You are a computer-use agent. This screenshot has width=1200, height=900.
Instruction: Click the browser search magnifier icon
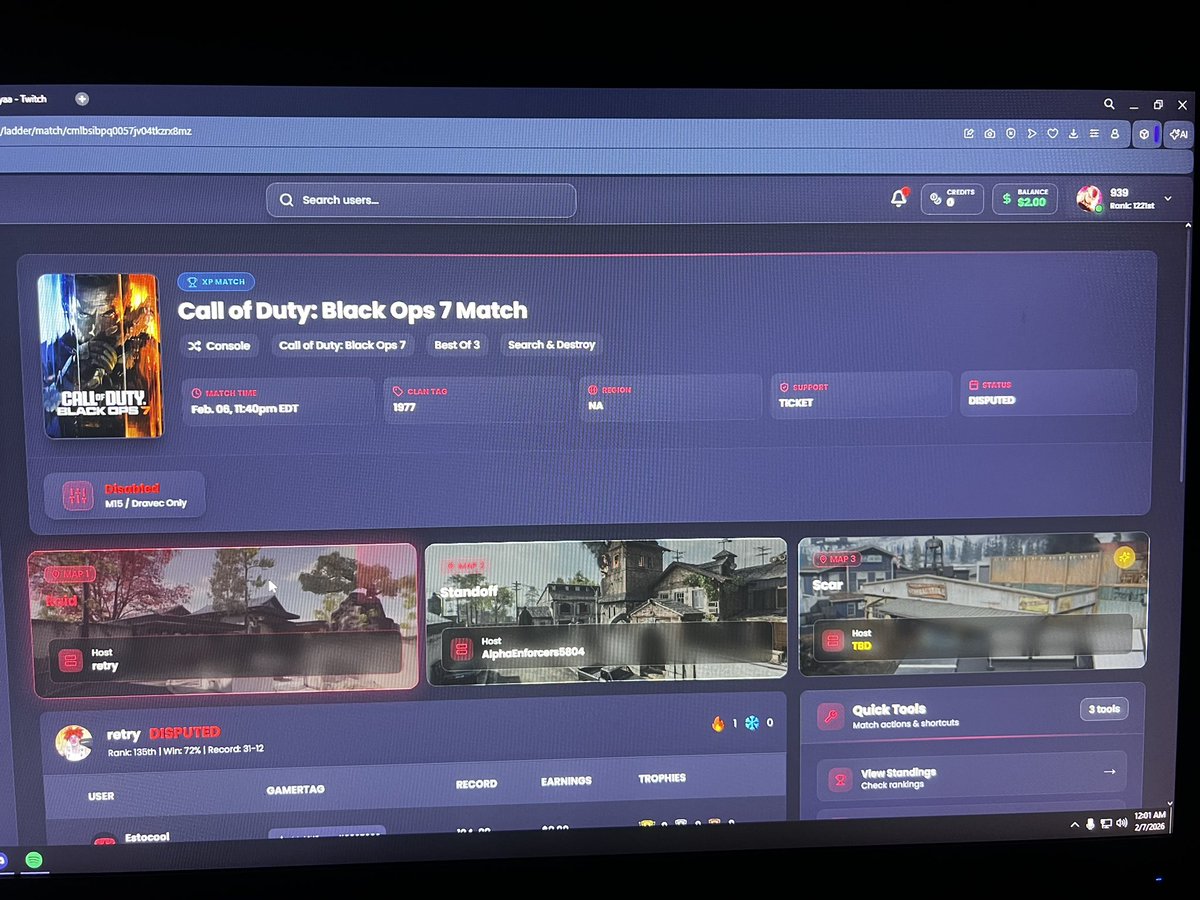point(1109,104)
